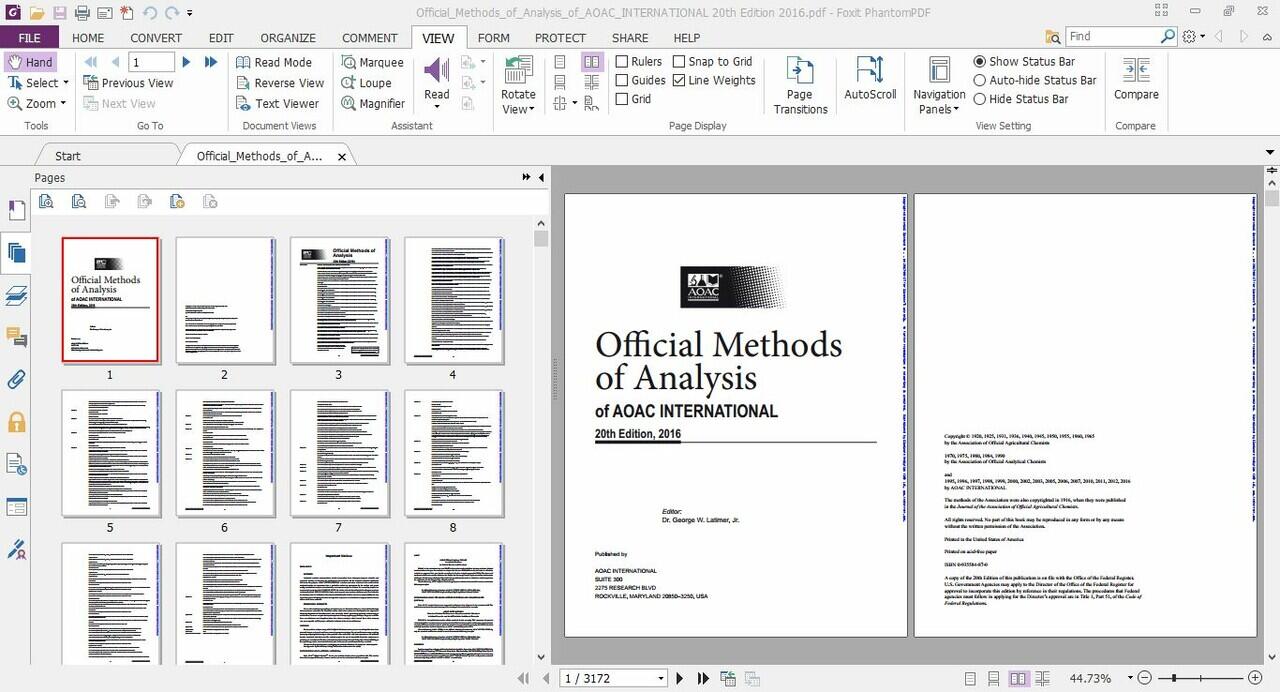Open the Layers panel in left sidebar

pos(16,295)
